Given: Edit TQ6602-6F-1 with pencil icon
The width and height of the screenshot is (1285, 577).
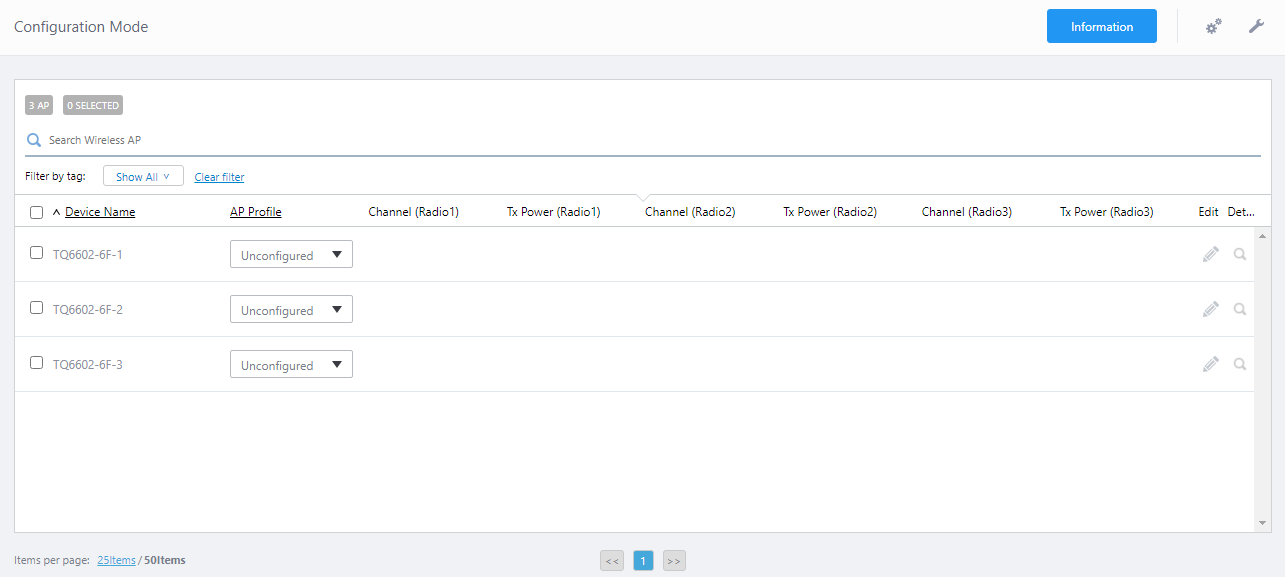Looking at the screenshot, I should pyautogui.click(x=1211, y=254).
